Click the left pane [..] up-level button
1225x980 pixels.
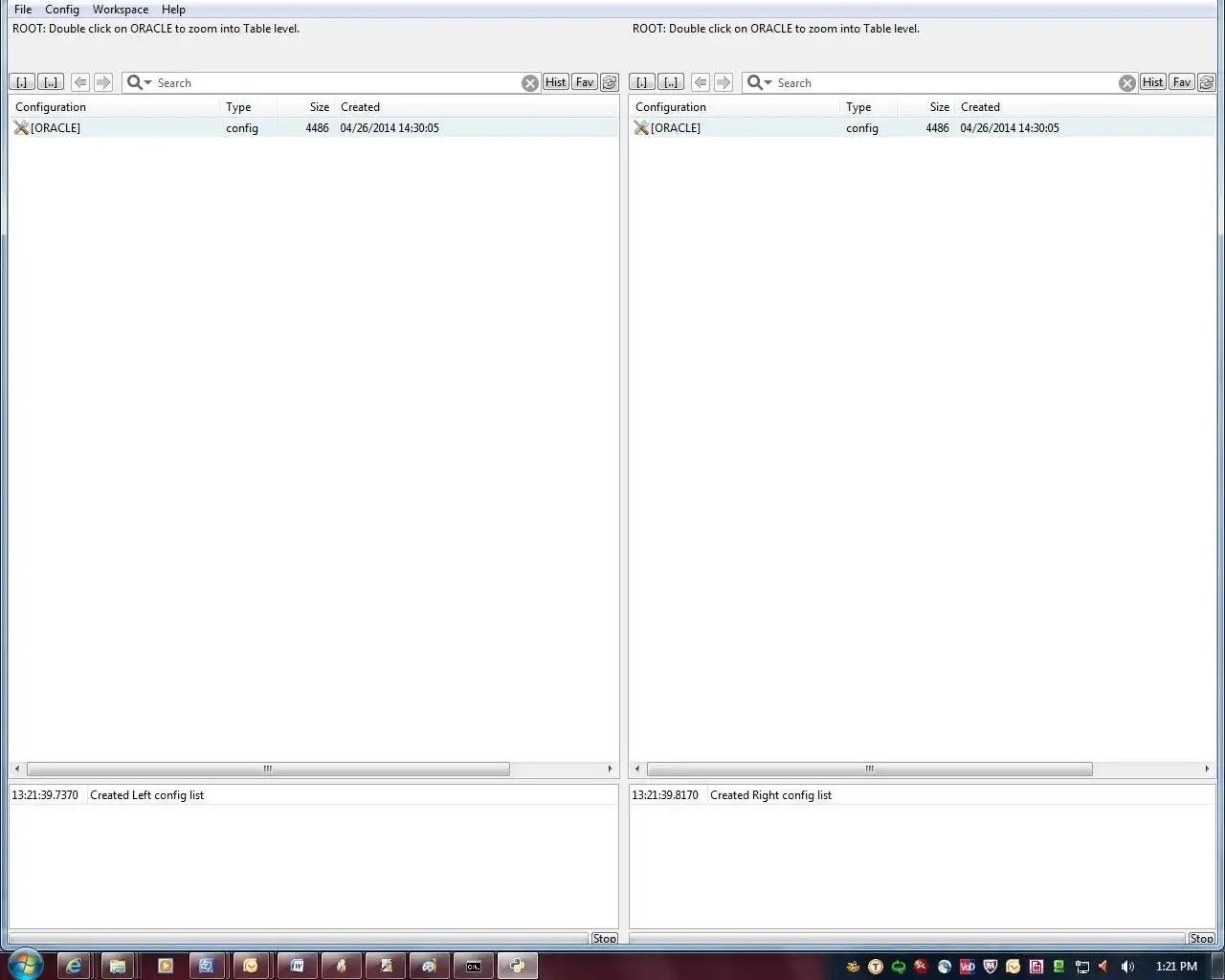tap(51, 82)
